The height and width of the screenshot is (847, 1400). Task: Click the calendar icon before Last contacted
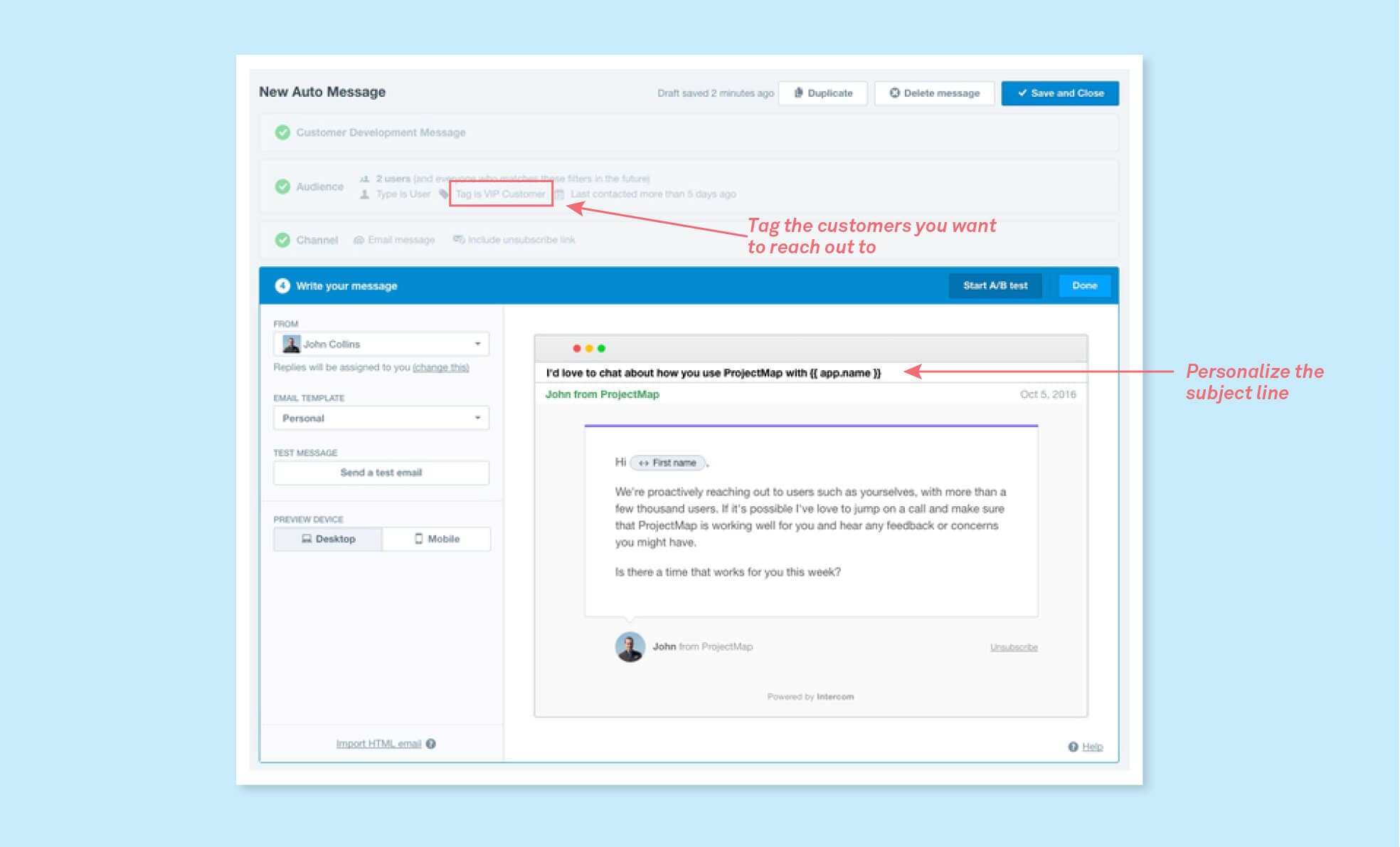[x=560, y=194]
